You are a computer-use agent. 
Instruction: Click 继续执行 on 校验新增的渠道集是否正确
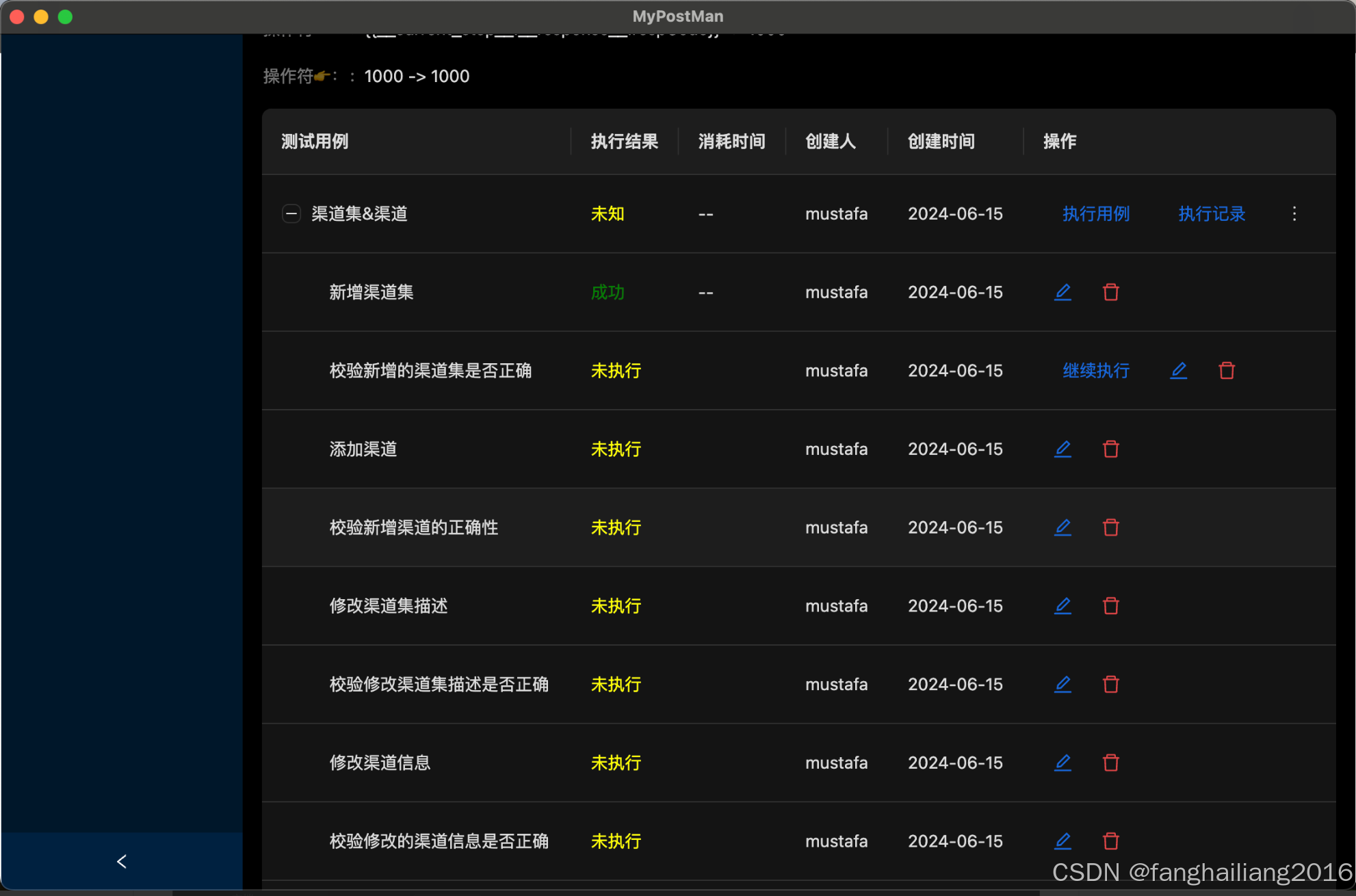[x=1095, y=370]
